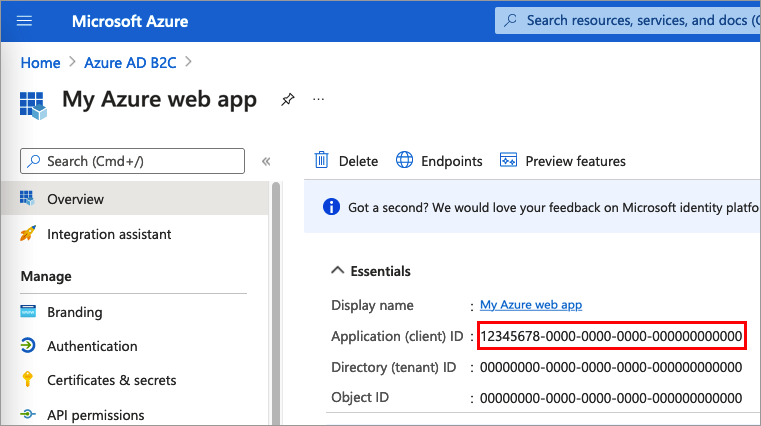This screenshot has height=426, width=761.
Task: Click the Integration assistant rocket icon
Action: [x=28, y=234]
